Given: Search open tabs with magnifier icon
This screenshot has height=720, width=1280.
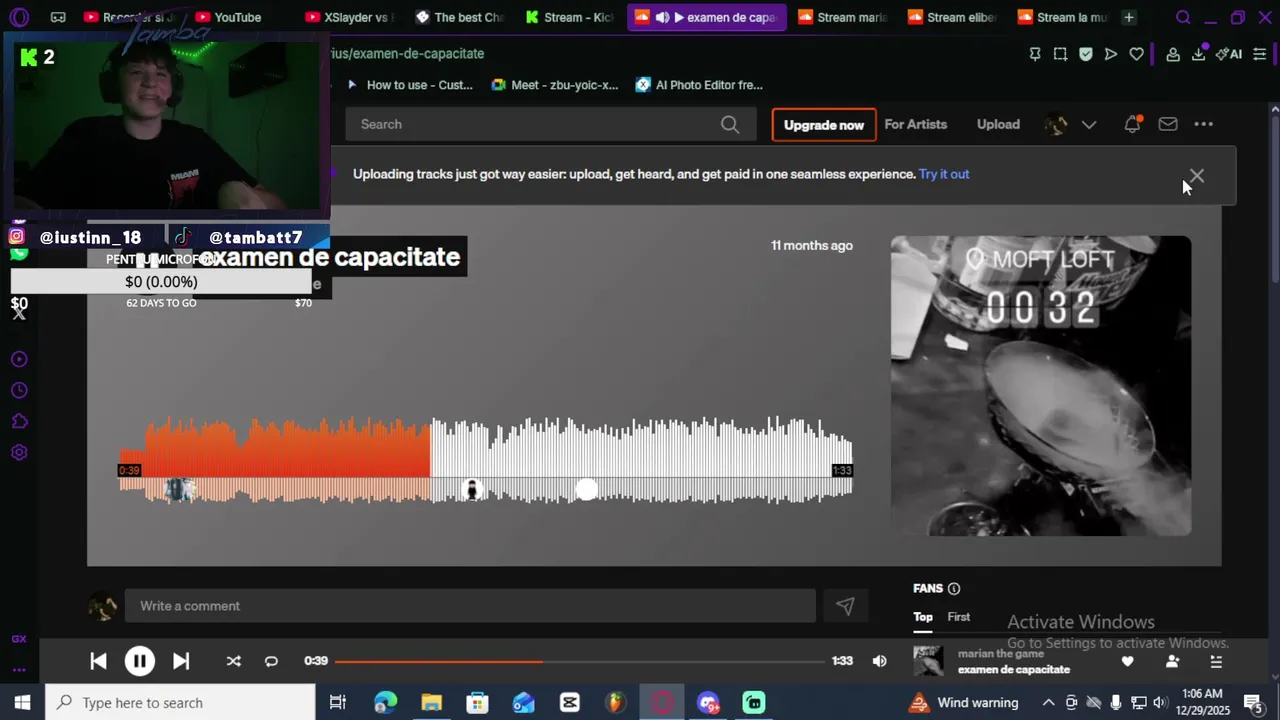Looking at the screenshot, I should (1183, 17).
